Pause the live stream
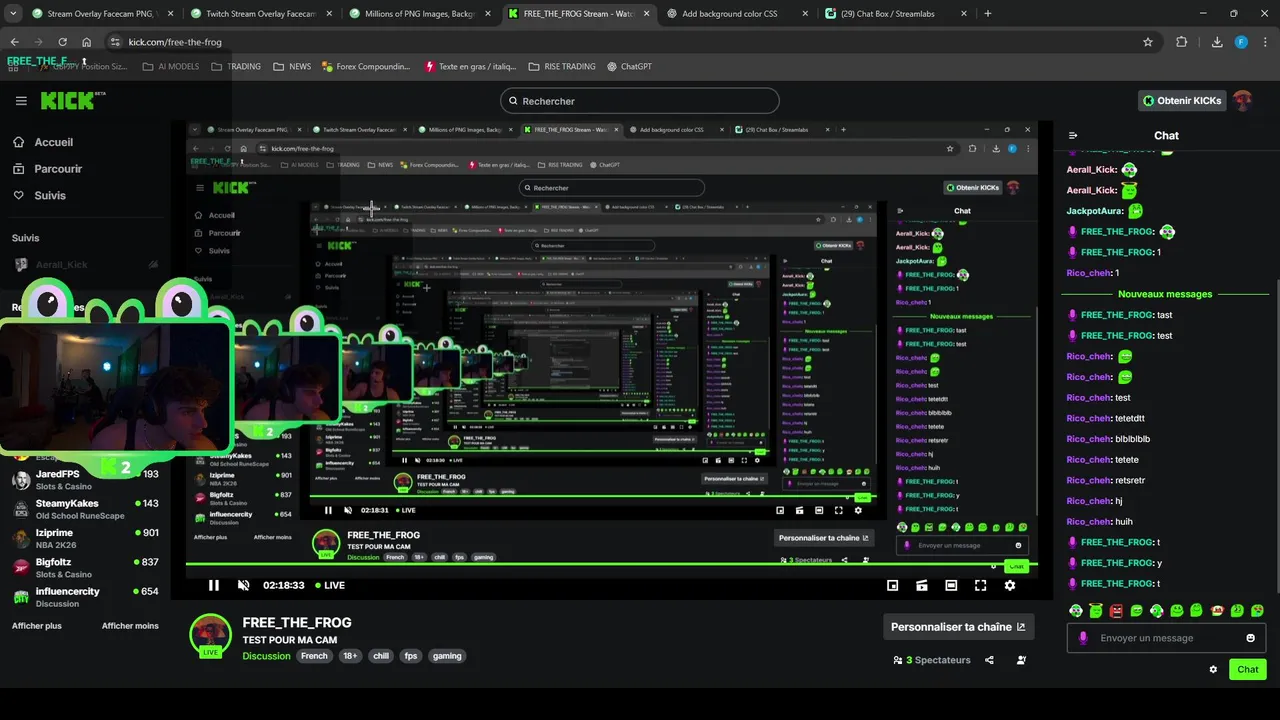Viewport: 1280px width, 720px height. coord(213,585)
